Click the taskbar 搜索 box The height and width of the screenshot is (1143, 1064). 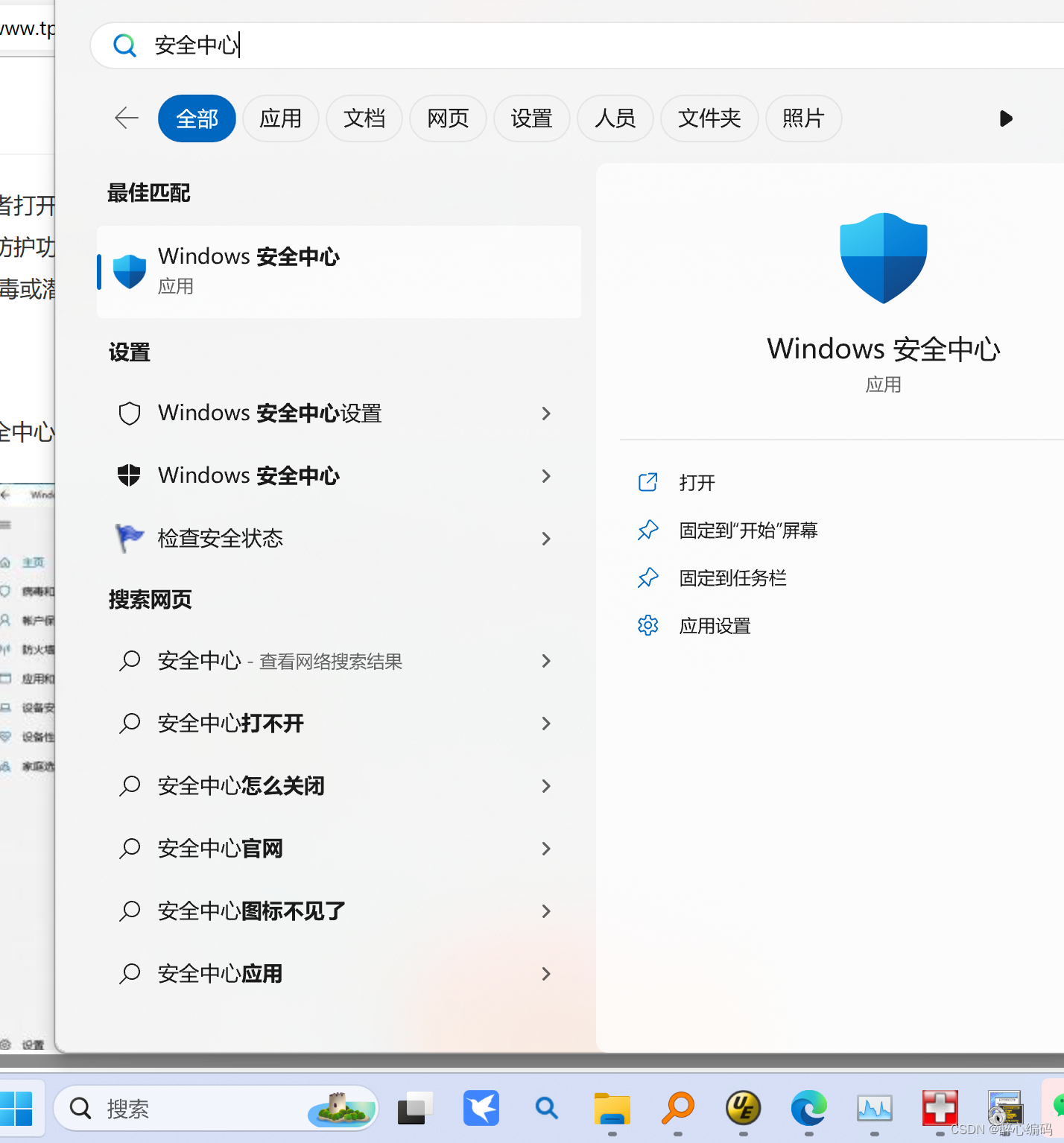click(x=216, y=1109)
